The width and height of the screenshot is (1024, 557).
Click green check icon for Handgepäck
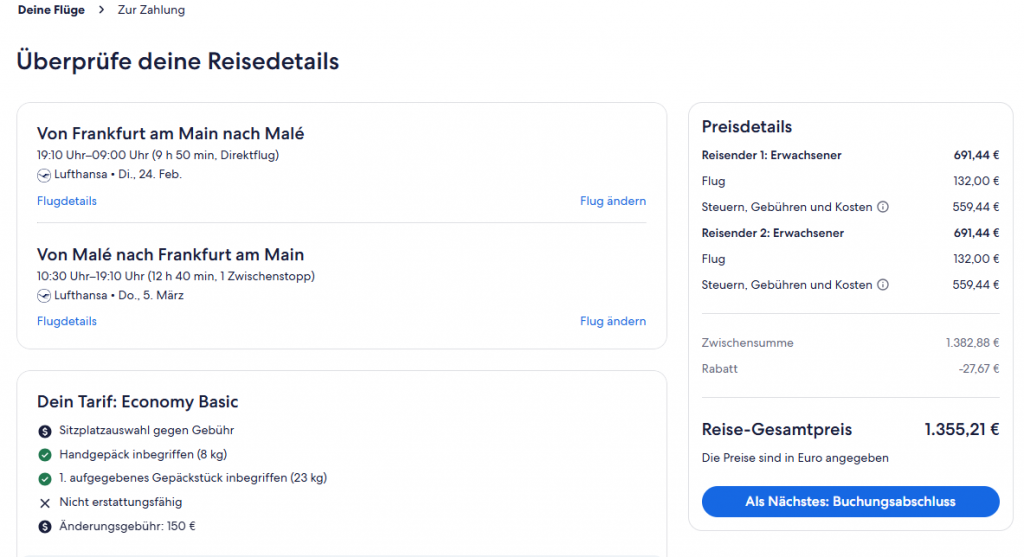45,455
